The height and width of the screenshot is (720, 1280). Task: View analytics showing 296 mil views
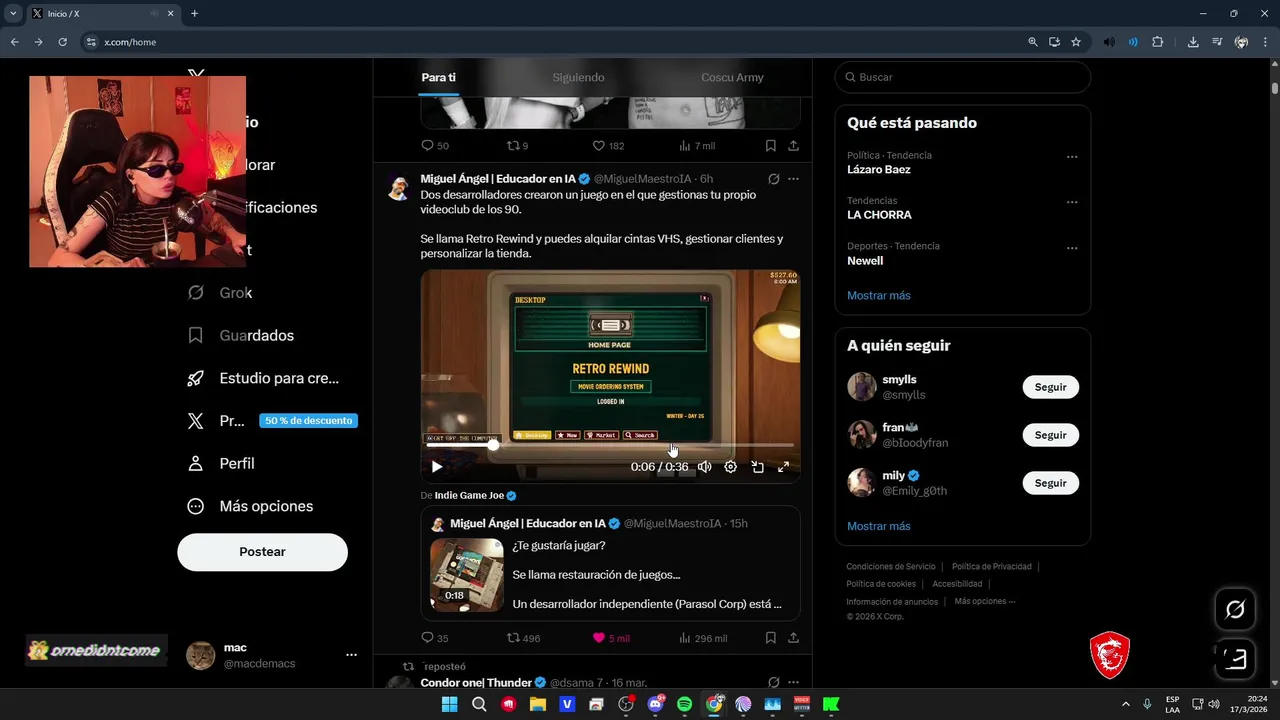point(702,638)
